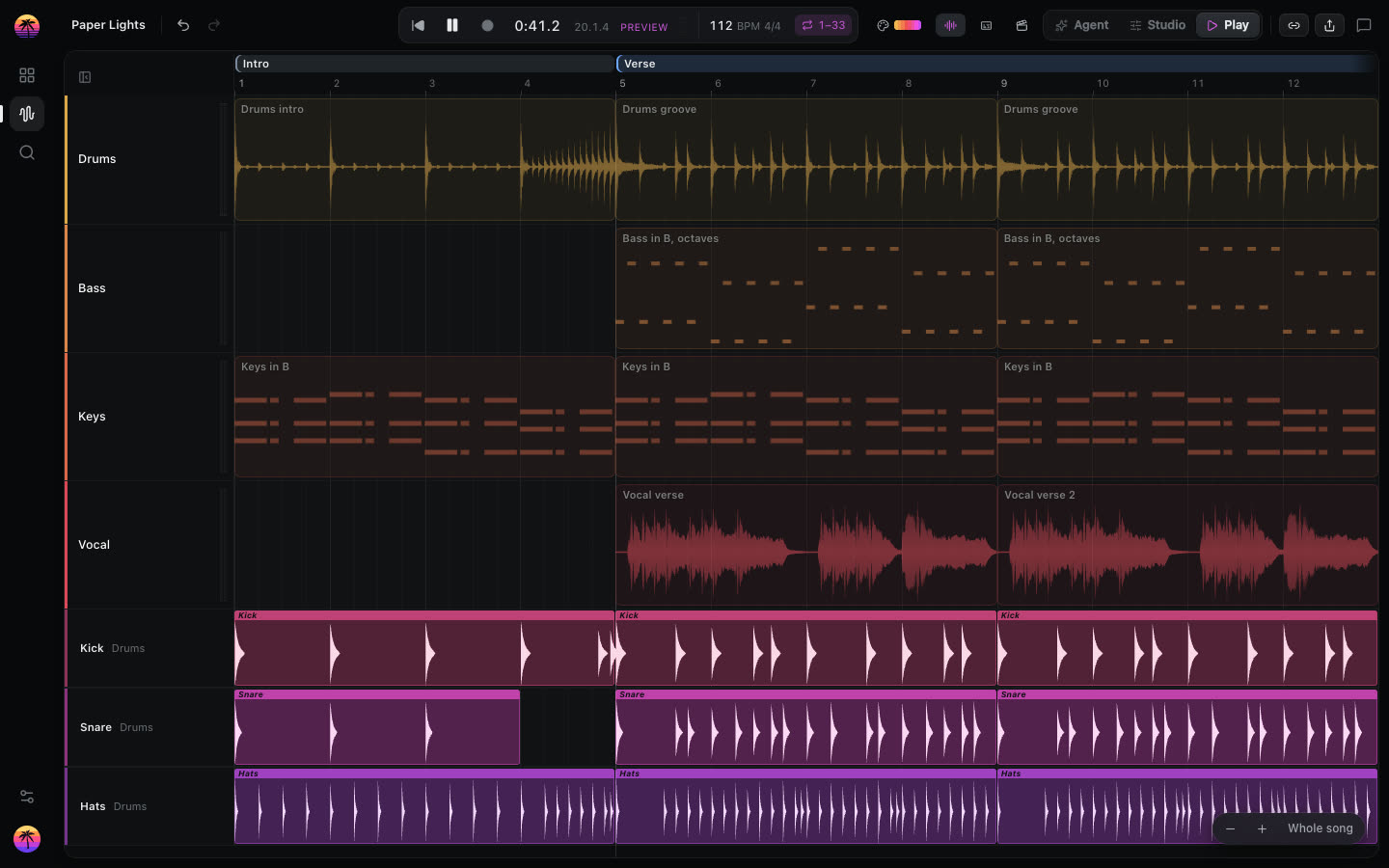1389x868 pixels.
Task: Zoom in the timeline with the plus button
Action: [x=1262, y=828]
